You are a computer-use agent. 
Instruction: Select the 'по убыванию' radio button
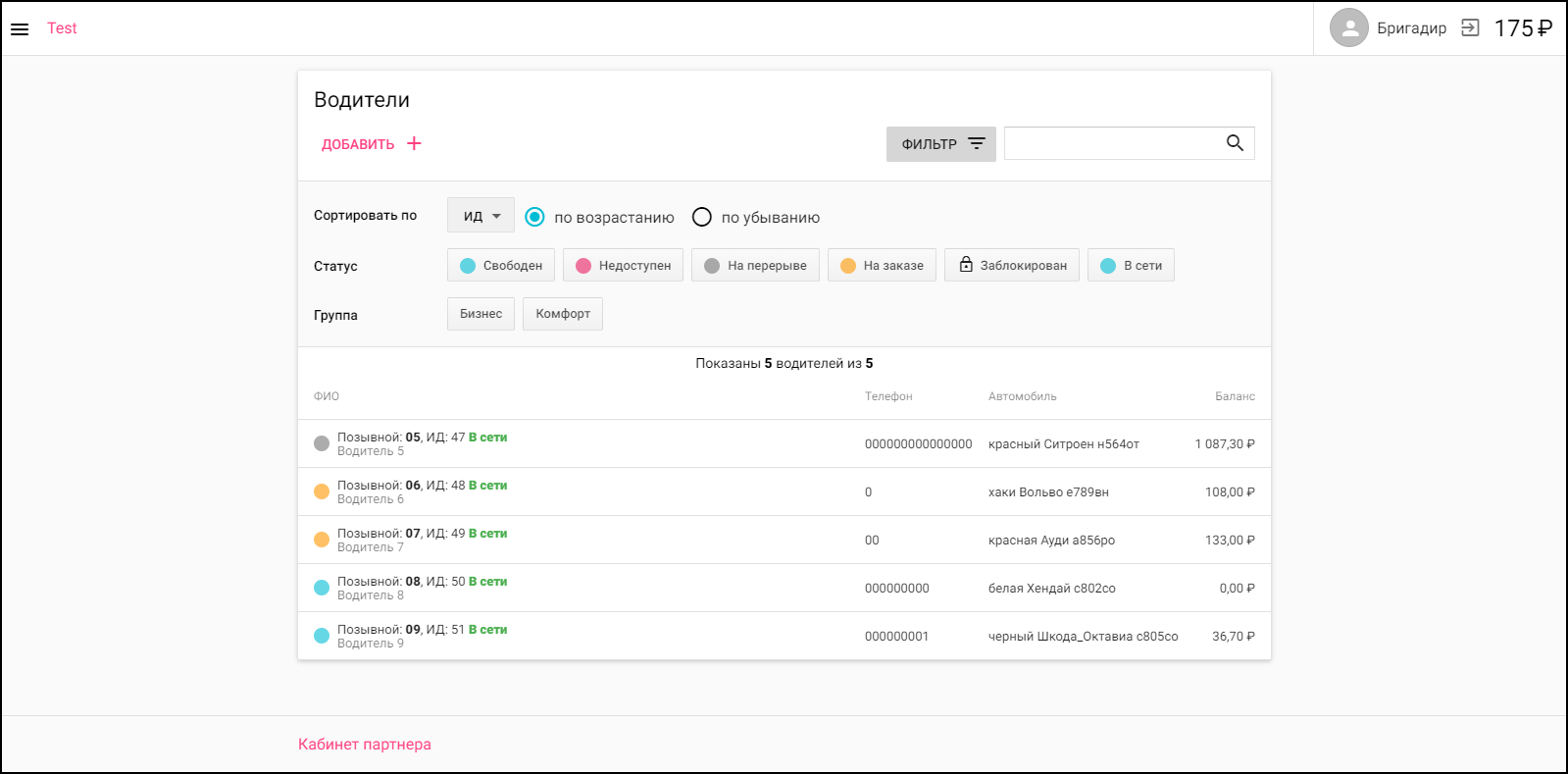click(702, 217)
